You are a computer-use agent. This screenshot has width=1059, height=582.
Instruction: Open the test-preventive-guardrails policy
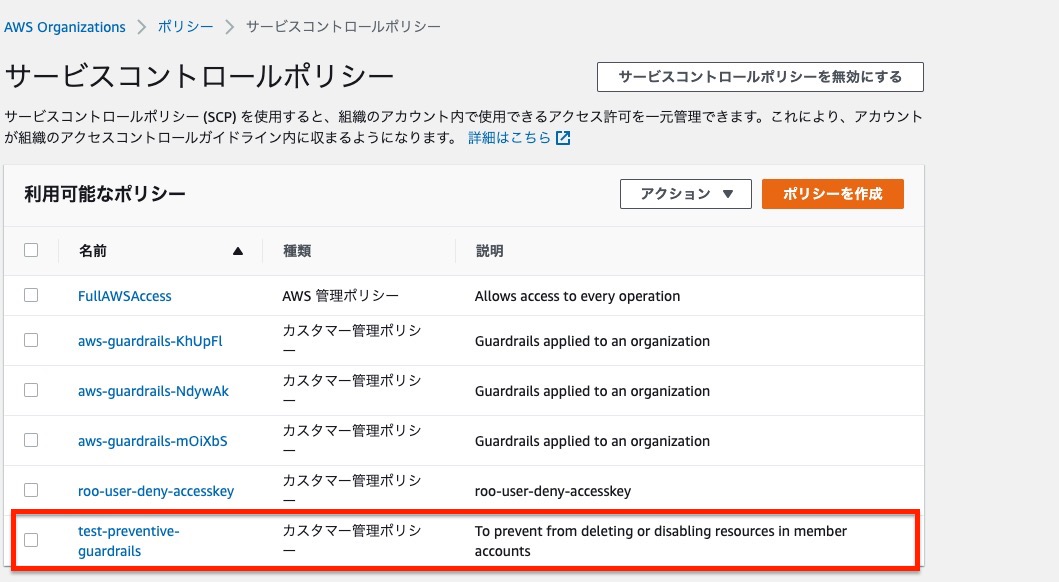click(x=127, y=541)
